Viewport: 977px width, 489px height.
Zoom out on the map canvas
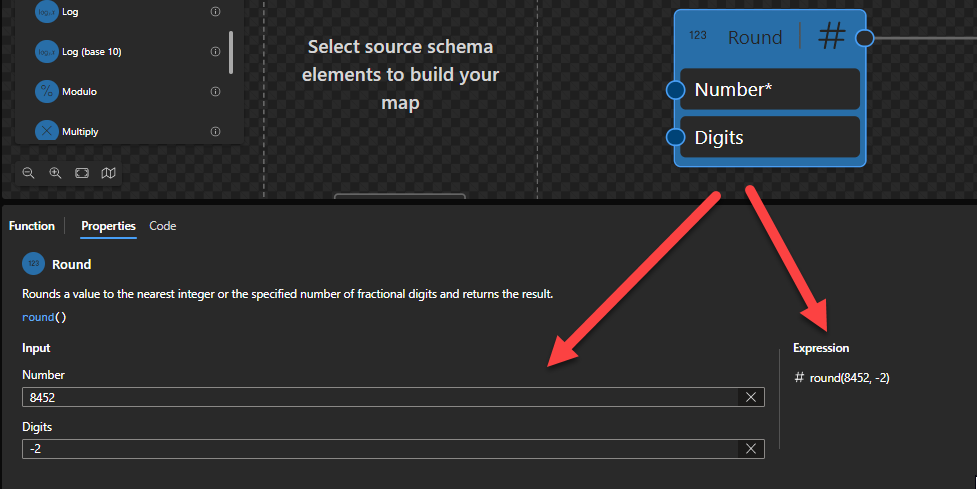[29, 173]
